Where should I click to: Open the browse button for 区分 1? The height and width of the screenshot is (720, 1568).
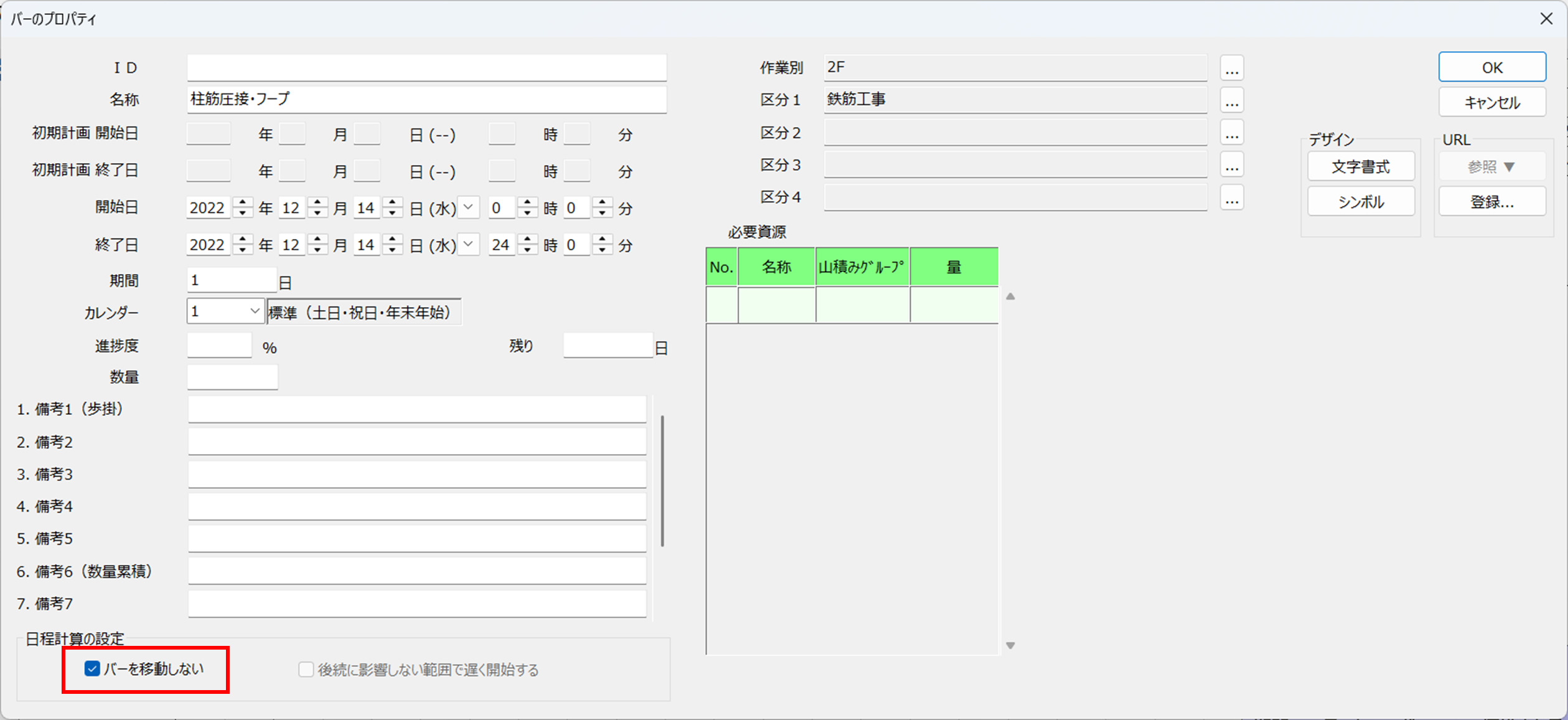(1231, 100)
